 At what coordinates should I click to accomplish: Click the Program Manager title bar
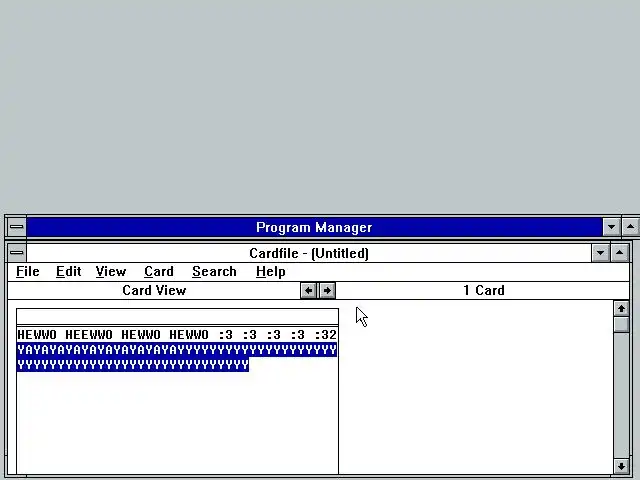tap(314, 227)
